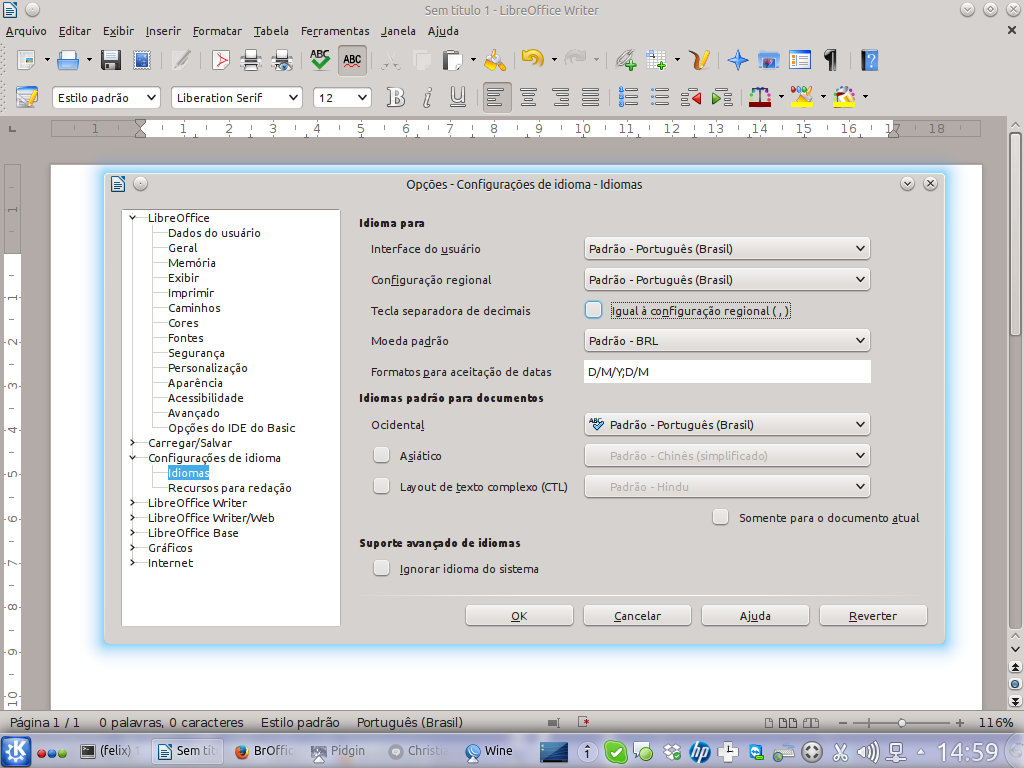Open the Ocidental document language dropdown
The image size is (1024, 768).
(727, 424)
